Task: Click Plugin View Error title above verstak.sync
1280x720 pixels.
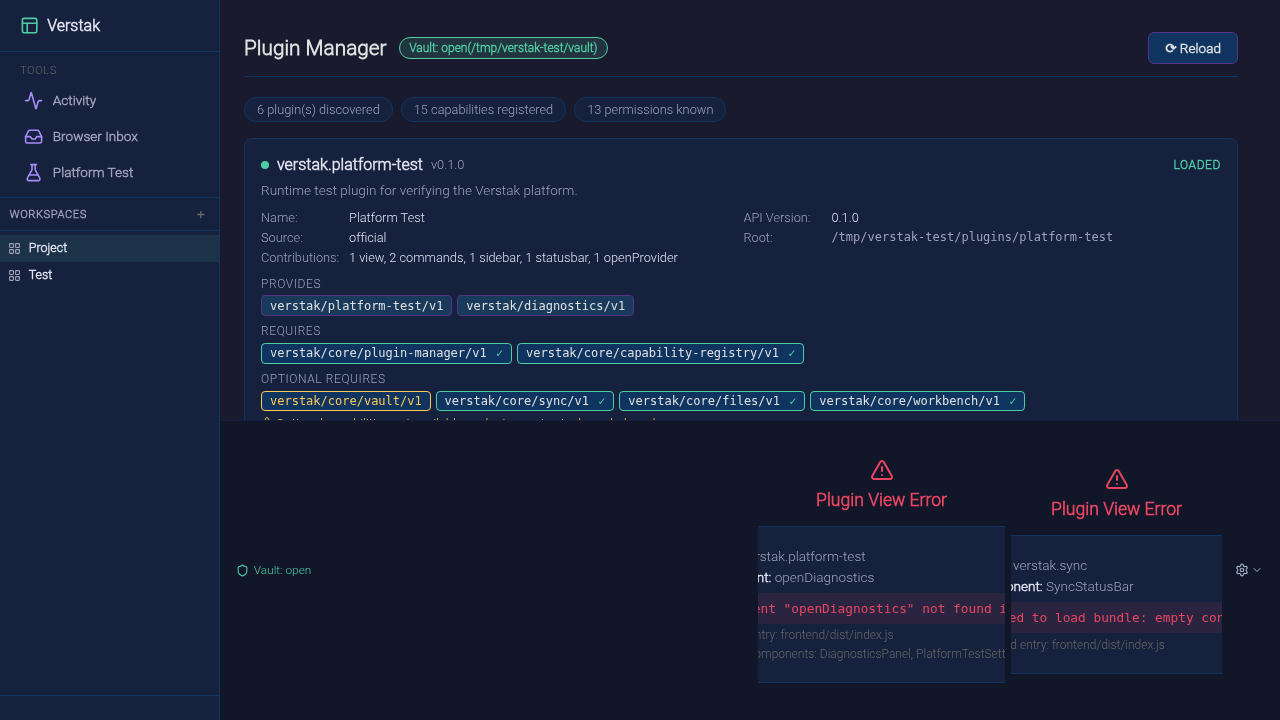Action: coord(1116,509)
